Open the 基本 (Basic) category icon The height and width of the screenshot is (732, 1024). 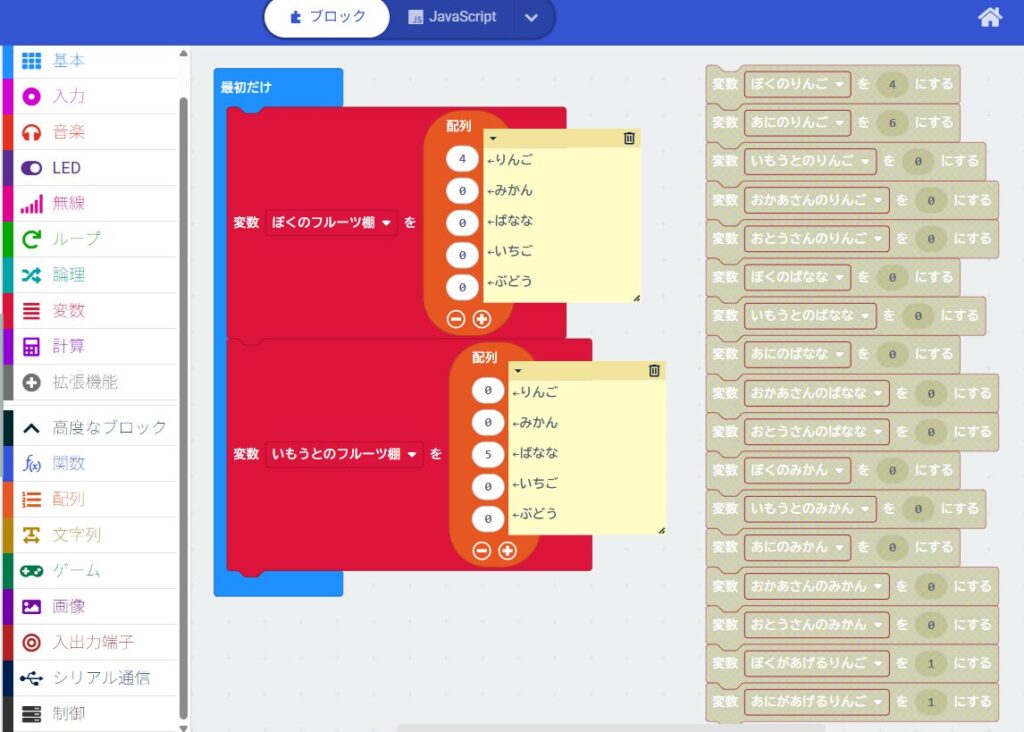(x=31, y=61)
